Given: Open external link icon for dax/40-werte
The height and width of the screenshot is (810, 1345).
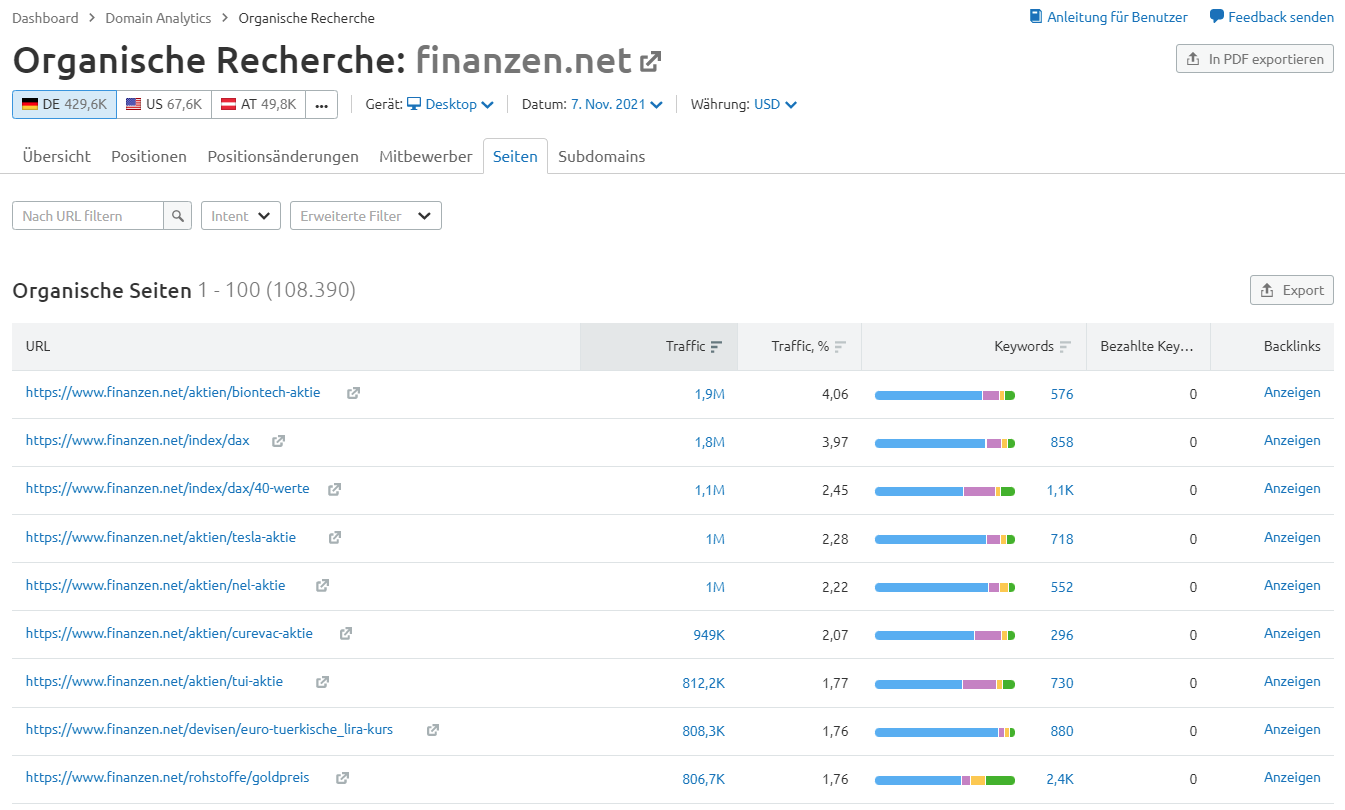Looking at the screenshot, I should [335, 490].
